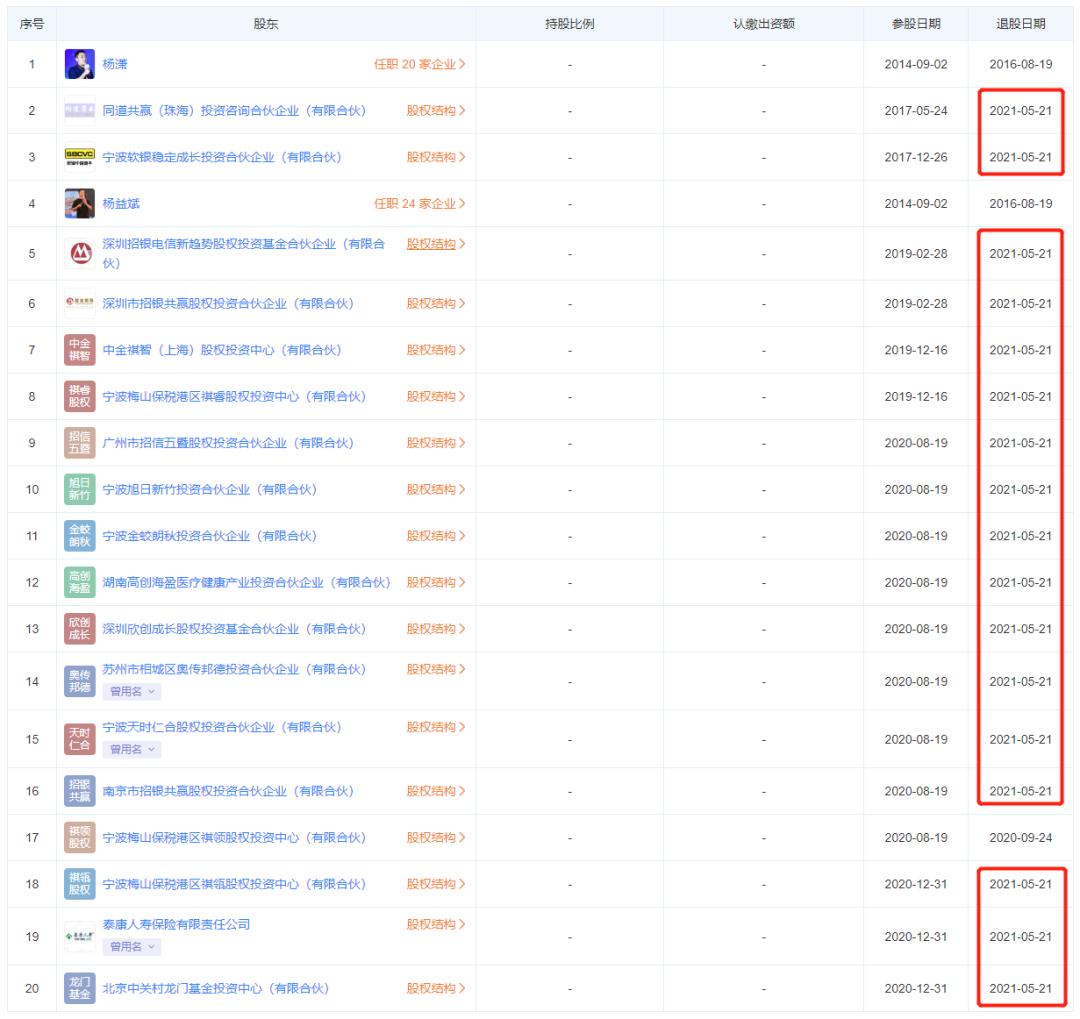1080x1019 pixels.
Task: Expand 曾用名 under 泰康人寿保险
Action: click(x=133, y=946)
